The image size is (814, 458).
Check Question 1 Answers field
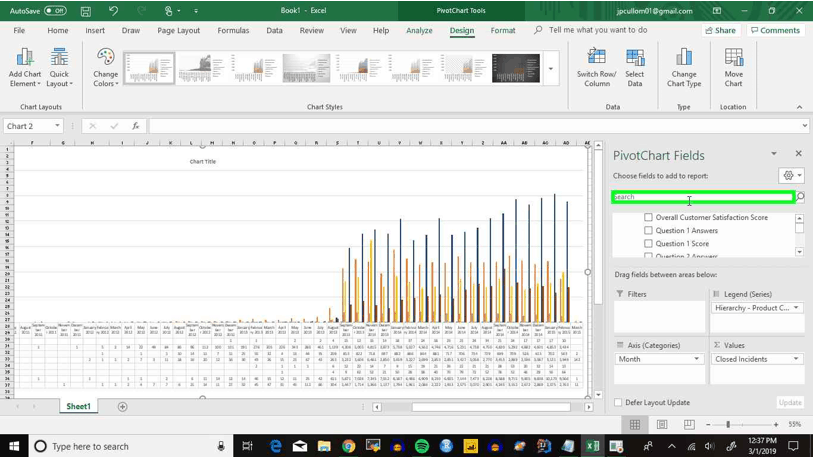tap(648, 231)
